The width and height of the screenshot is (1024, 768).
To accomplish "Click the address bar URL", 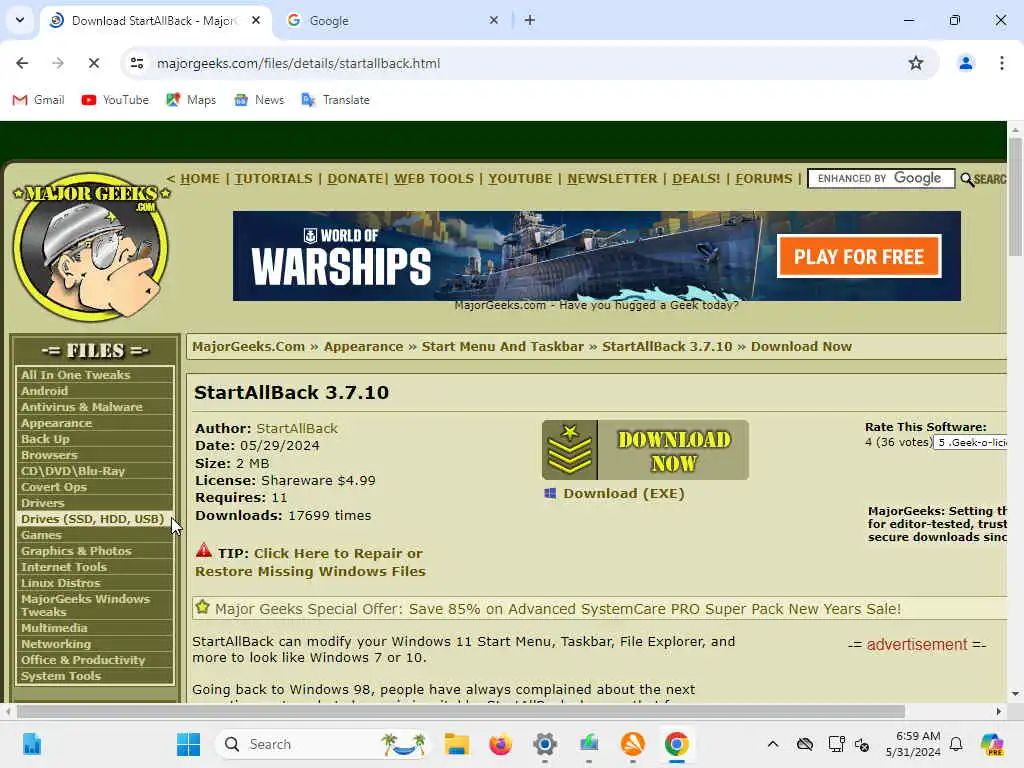I will pos(298,63).
